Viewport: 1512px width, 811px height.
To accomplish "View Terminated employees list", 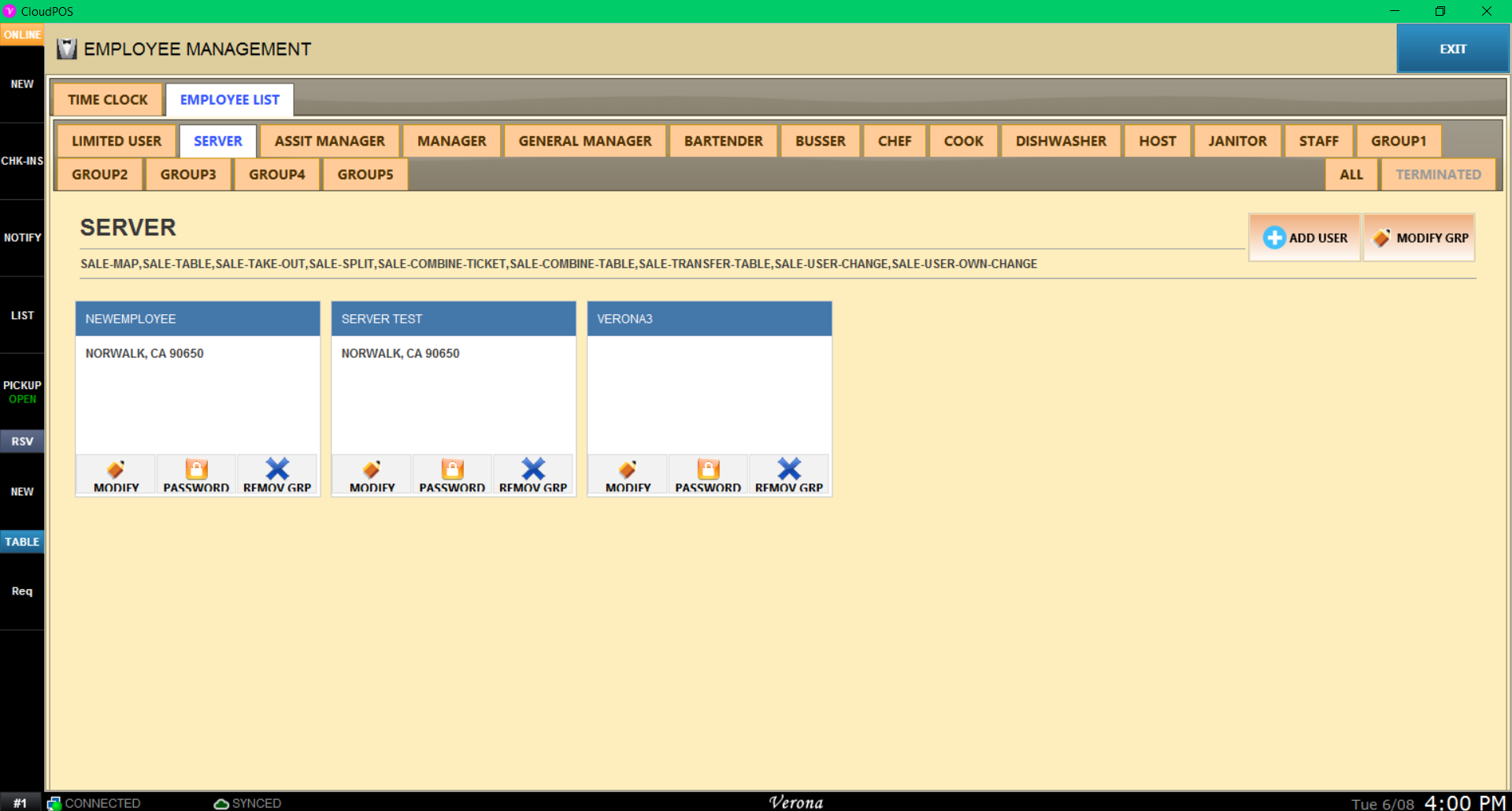I will click(x=1438, y=175).
